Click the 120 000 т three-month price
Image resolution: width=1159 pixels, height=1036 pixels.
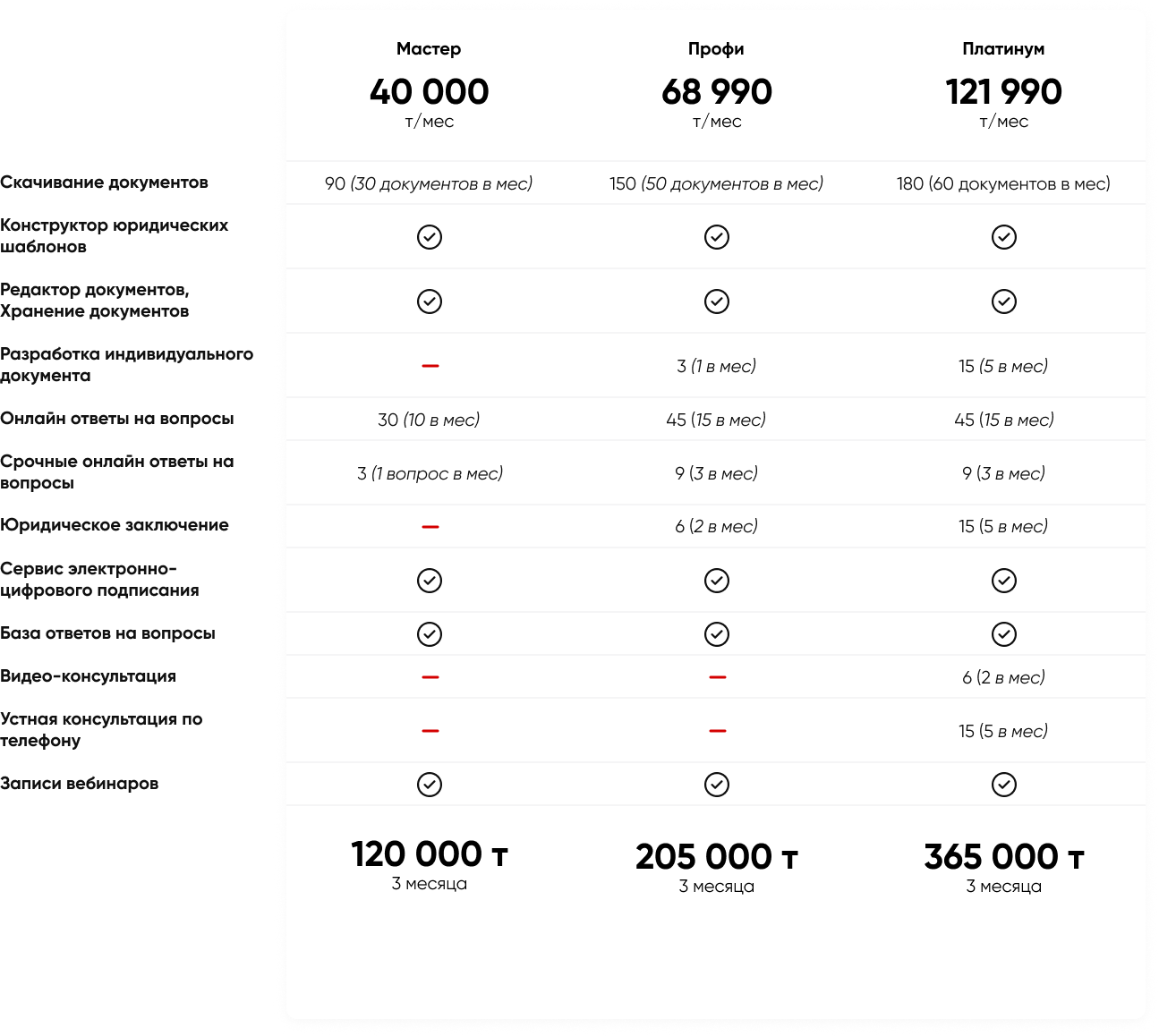pos(430,854)
